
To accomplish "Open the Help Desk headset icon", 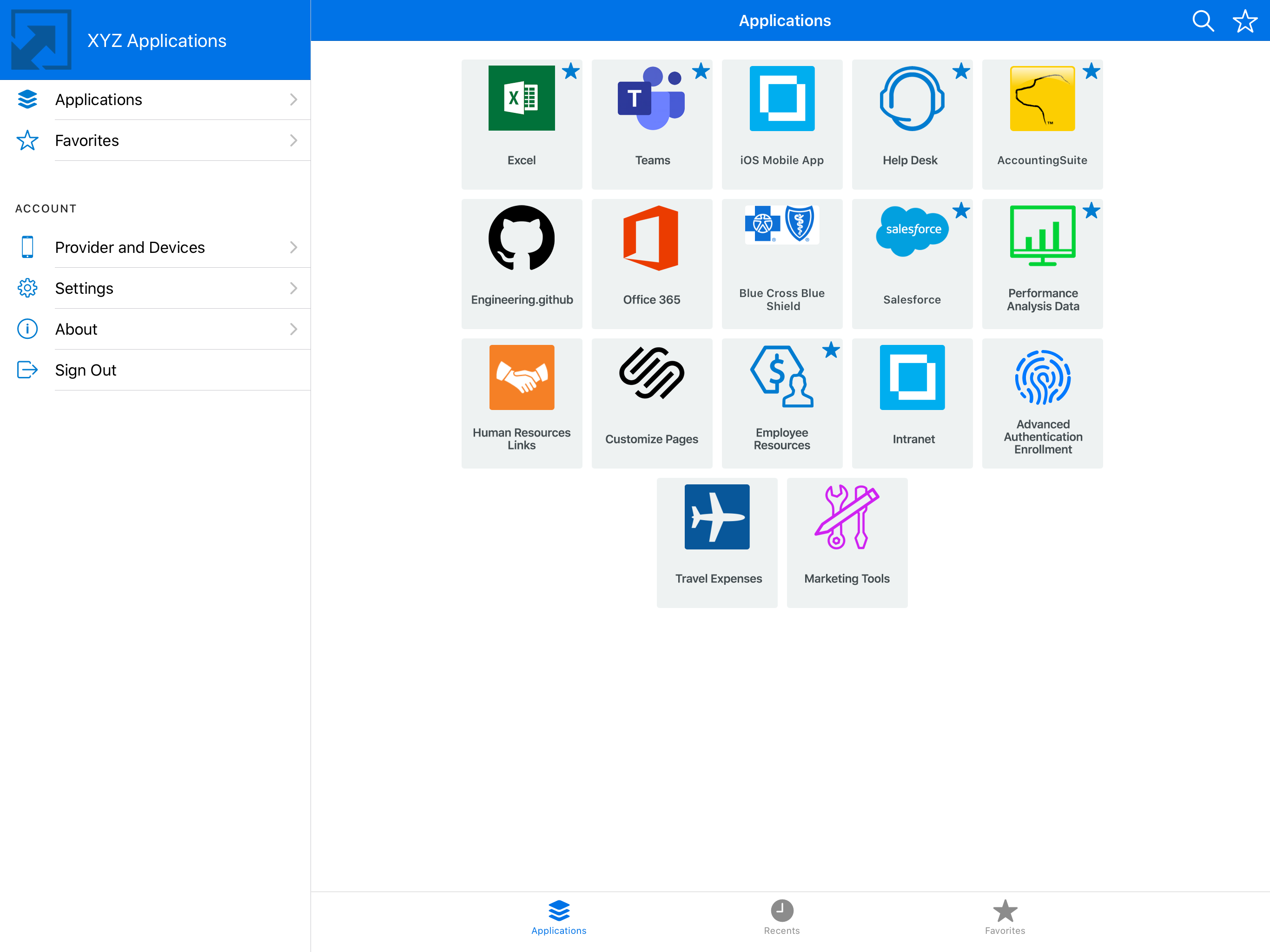I will [912, 99].
